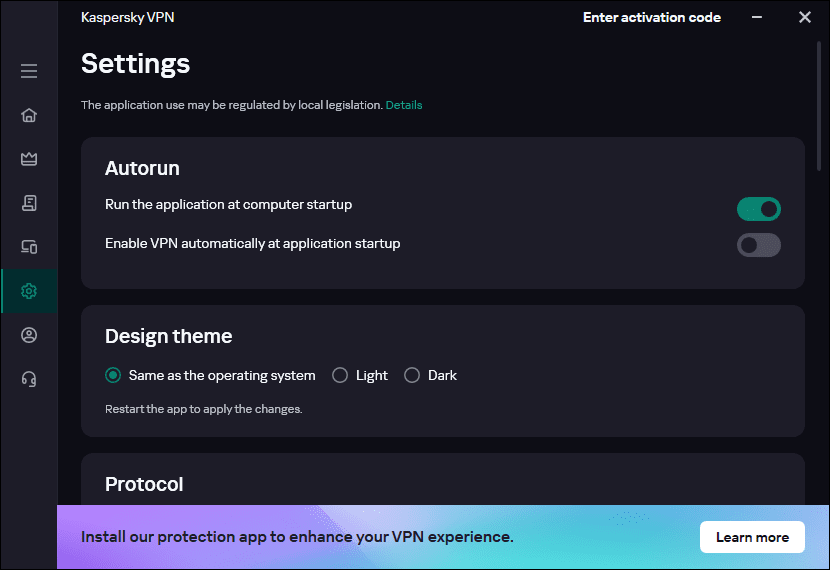The height and width of the screenshot is (570, 830).
Task: Close the Kaspersky VPN window
Action: pos(805,17)
